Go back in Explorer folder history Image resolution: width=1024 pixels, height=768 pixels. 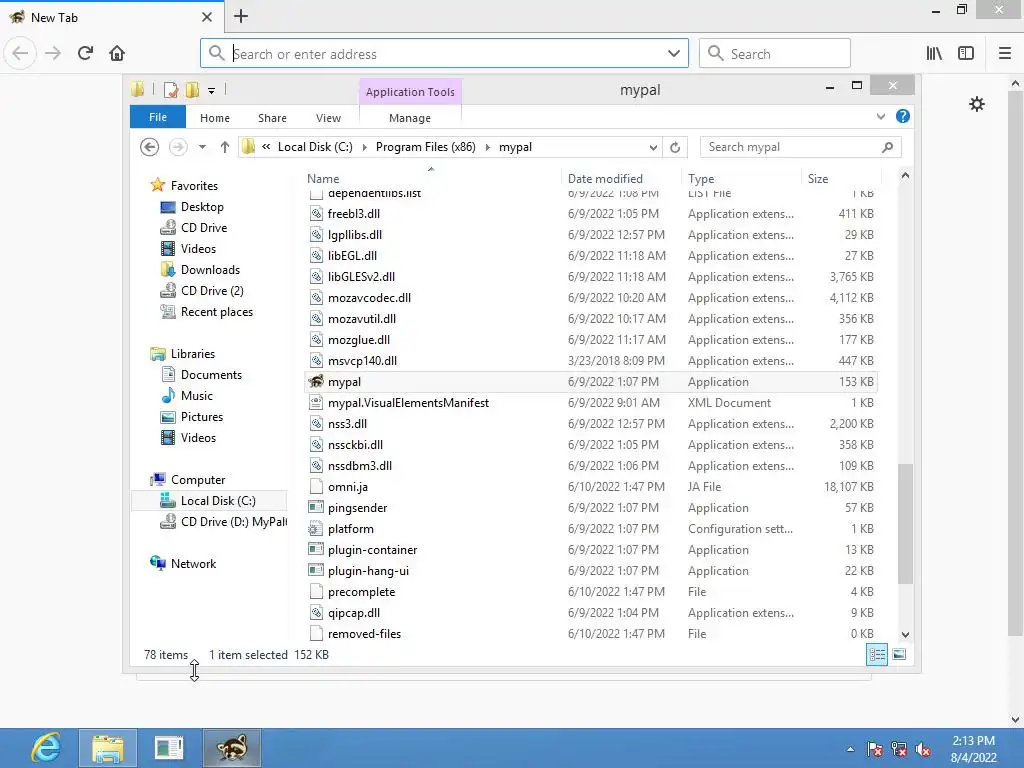point(150,147)
